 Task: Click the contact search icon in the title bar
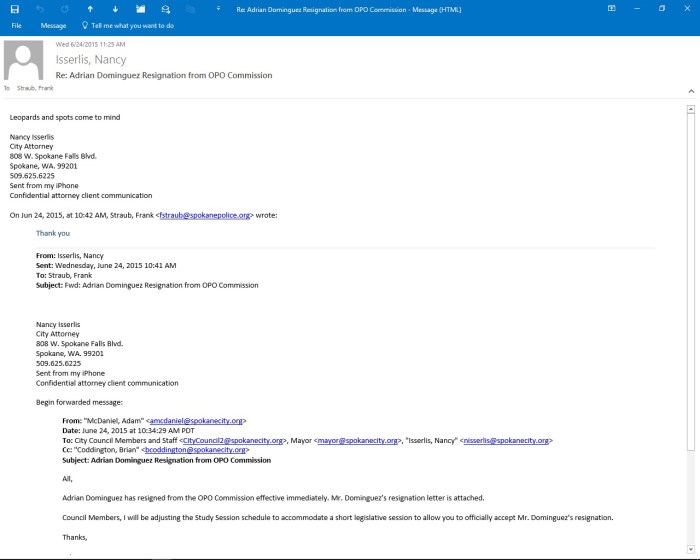pyautogui.click(x=165, y=8)
